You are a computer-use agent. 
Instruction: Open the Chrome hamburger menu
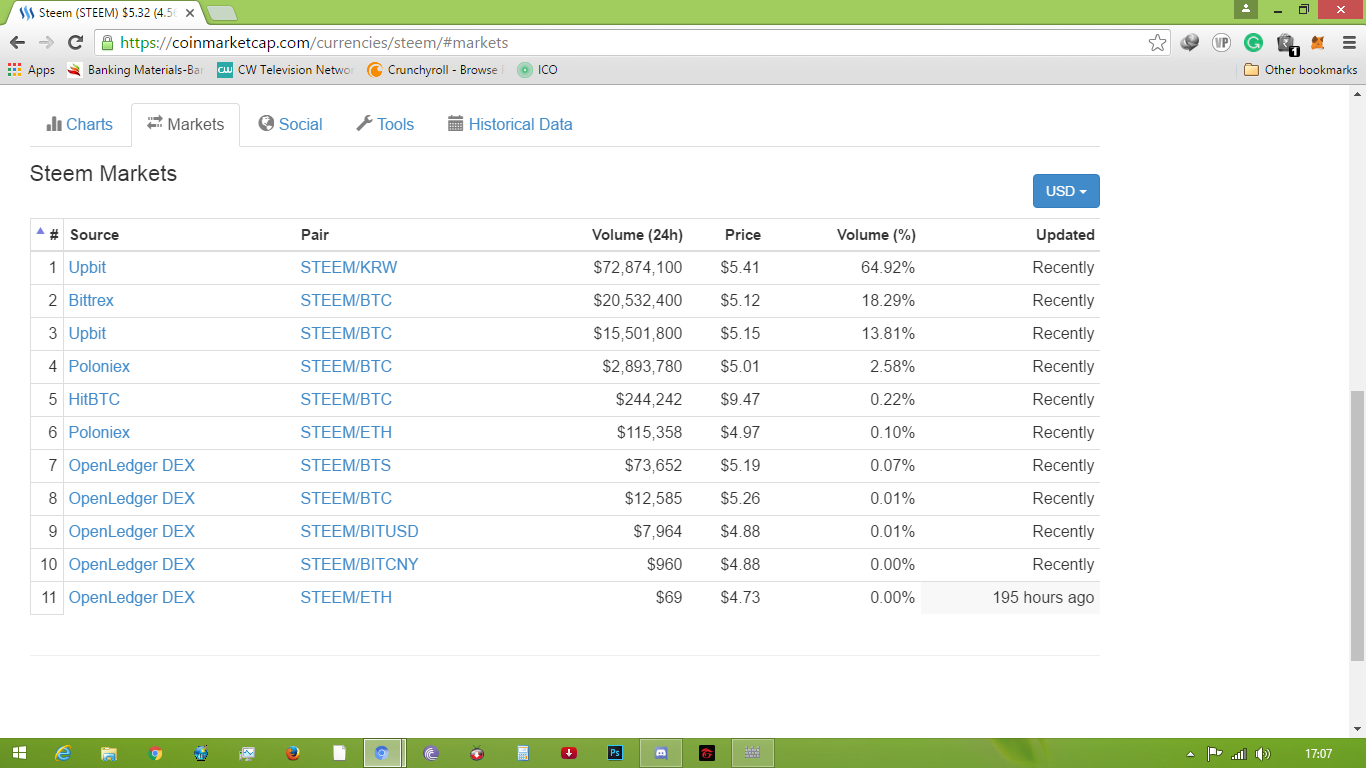point(1349,43)
